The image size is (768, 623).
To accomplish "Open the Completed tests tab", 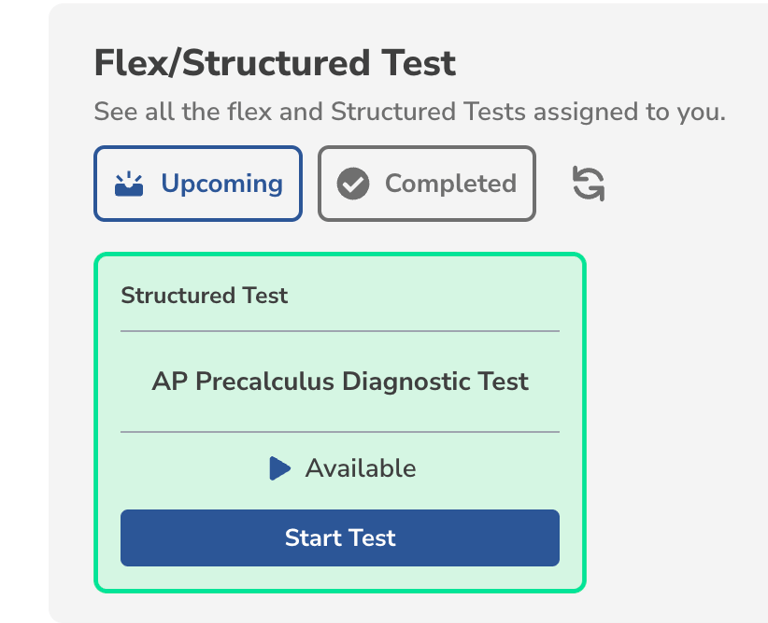I will (x=427, y=184).
